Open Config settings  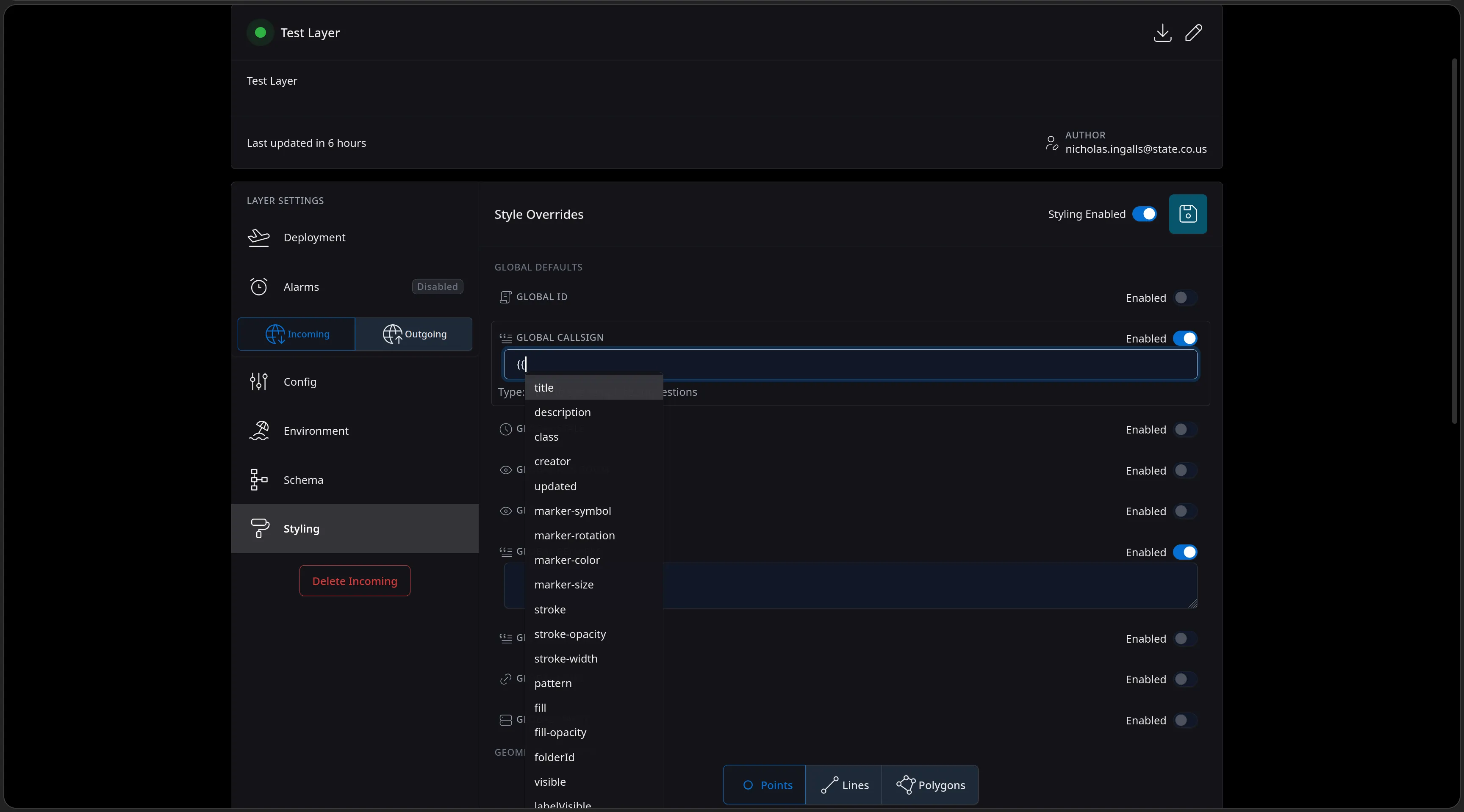(355, 381)
